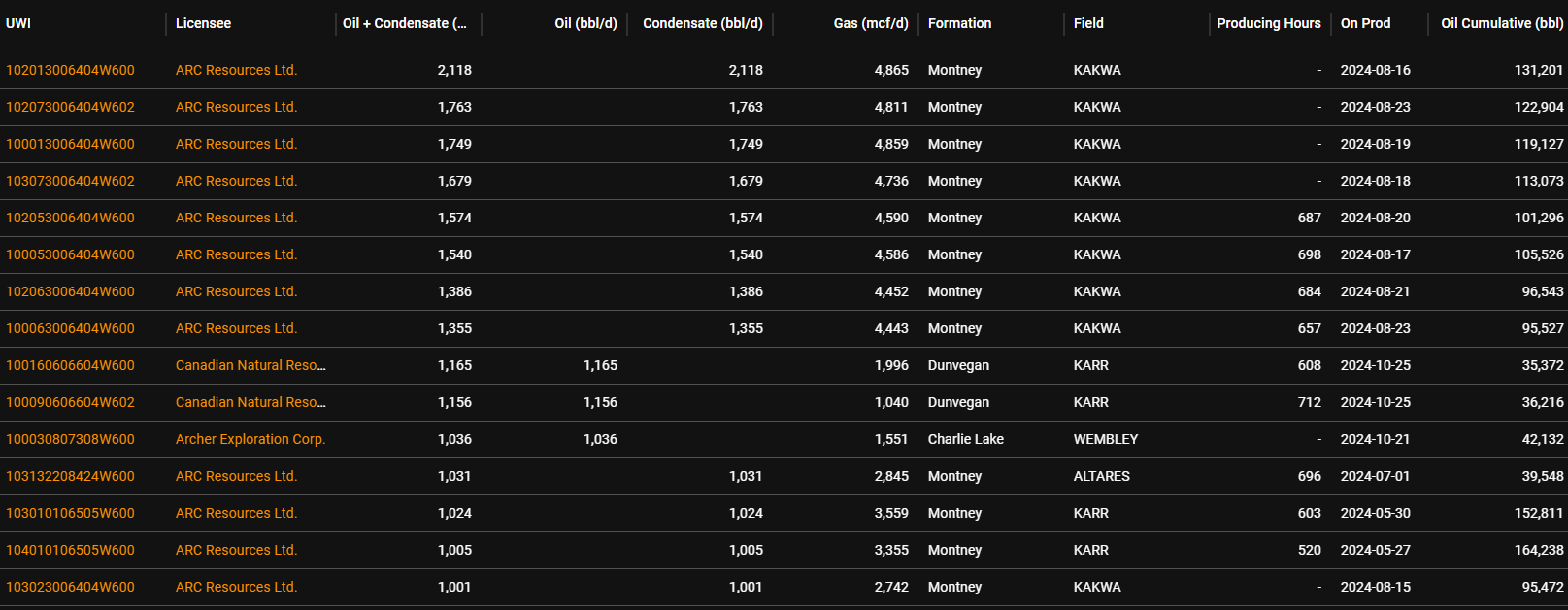Open well 100030807308W600 link
This screenshot has width=1568, height=610.
(x=70, y=439)
